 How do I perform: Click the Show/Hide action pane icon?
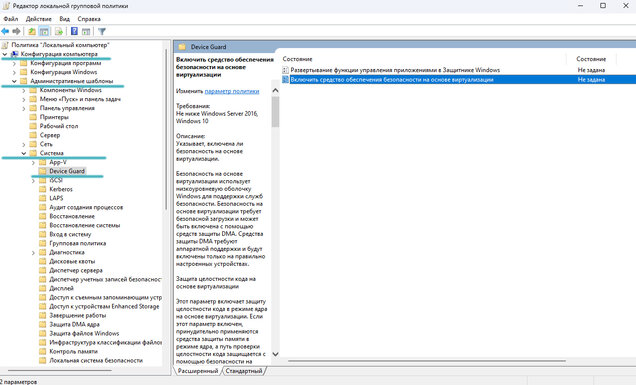tap(86, 31)
